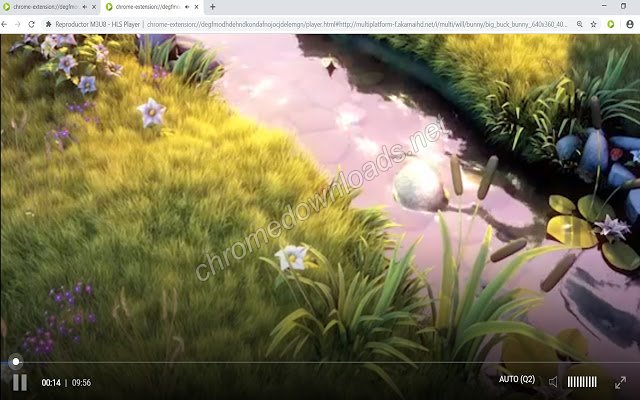Minimize the browser window
This screenshot has width=640, height=400.
point(604,6)
